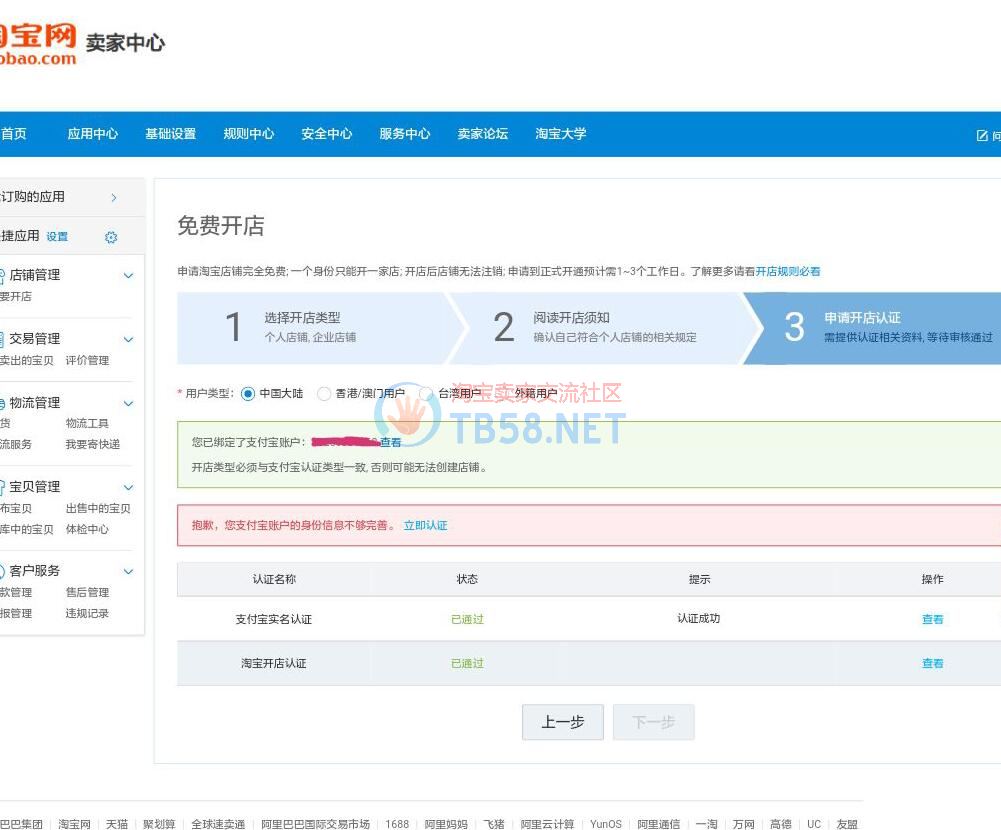Select 中国大陆 user type radio
Viewport: 1001px width, 830px height.
pyautogui.click(x=248, y=394)
